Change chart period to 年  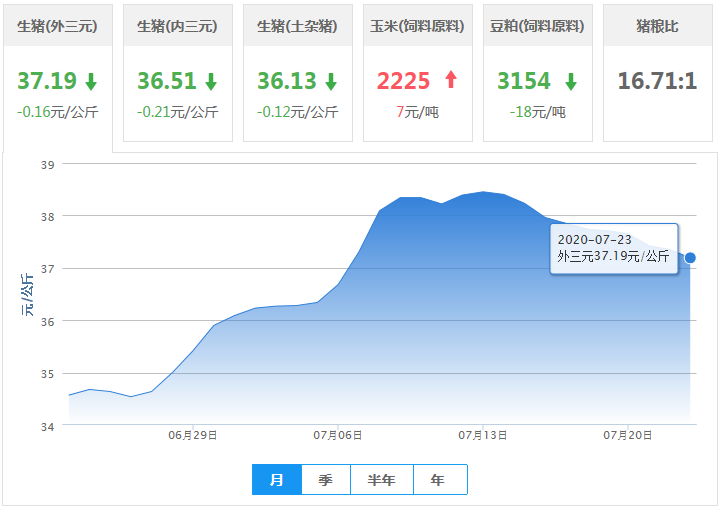click(x=439, y=480)
